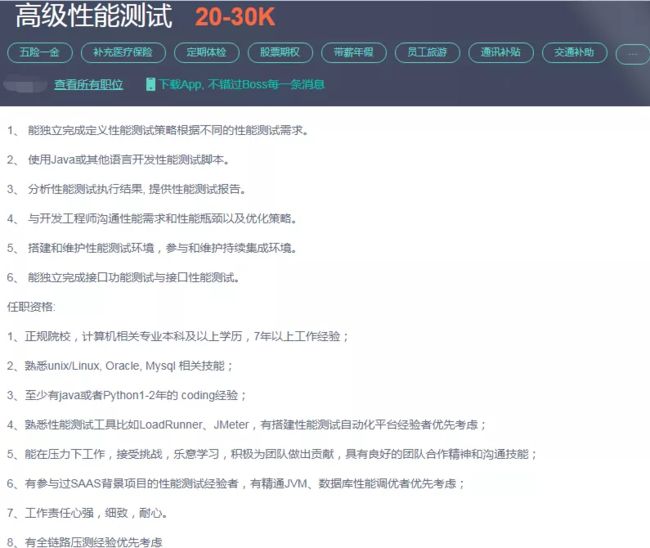
Task: Click the line 正规院校，计算机相关专业本科
Action: point(178,336)
